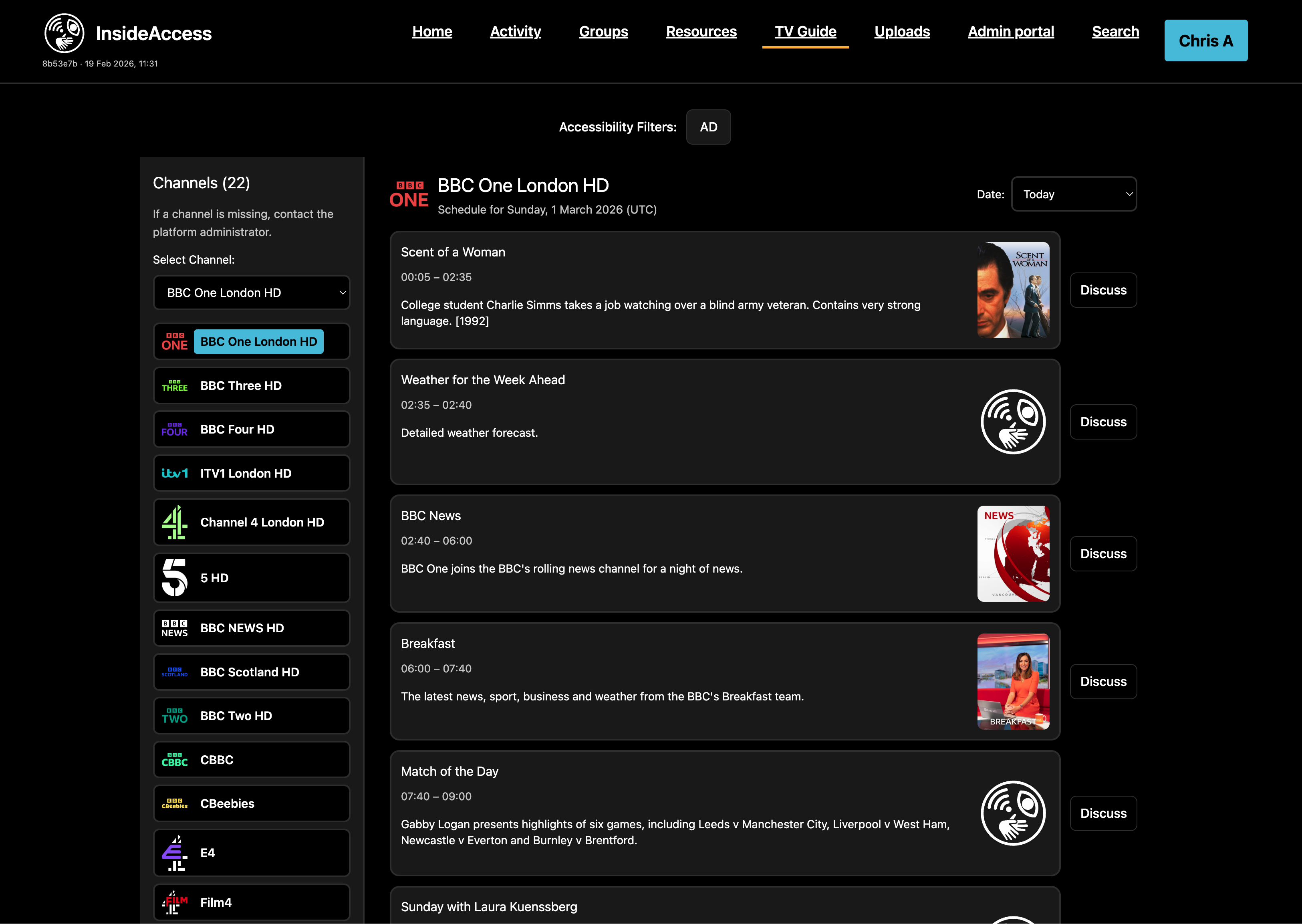Select the BBC Three logo icon
The width and height of the screenshot is (1302, 924).
pos(174,385)
